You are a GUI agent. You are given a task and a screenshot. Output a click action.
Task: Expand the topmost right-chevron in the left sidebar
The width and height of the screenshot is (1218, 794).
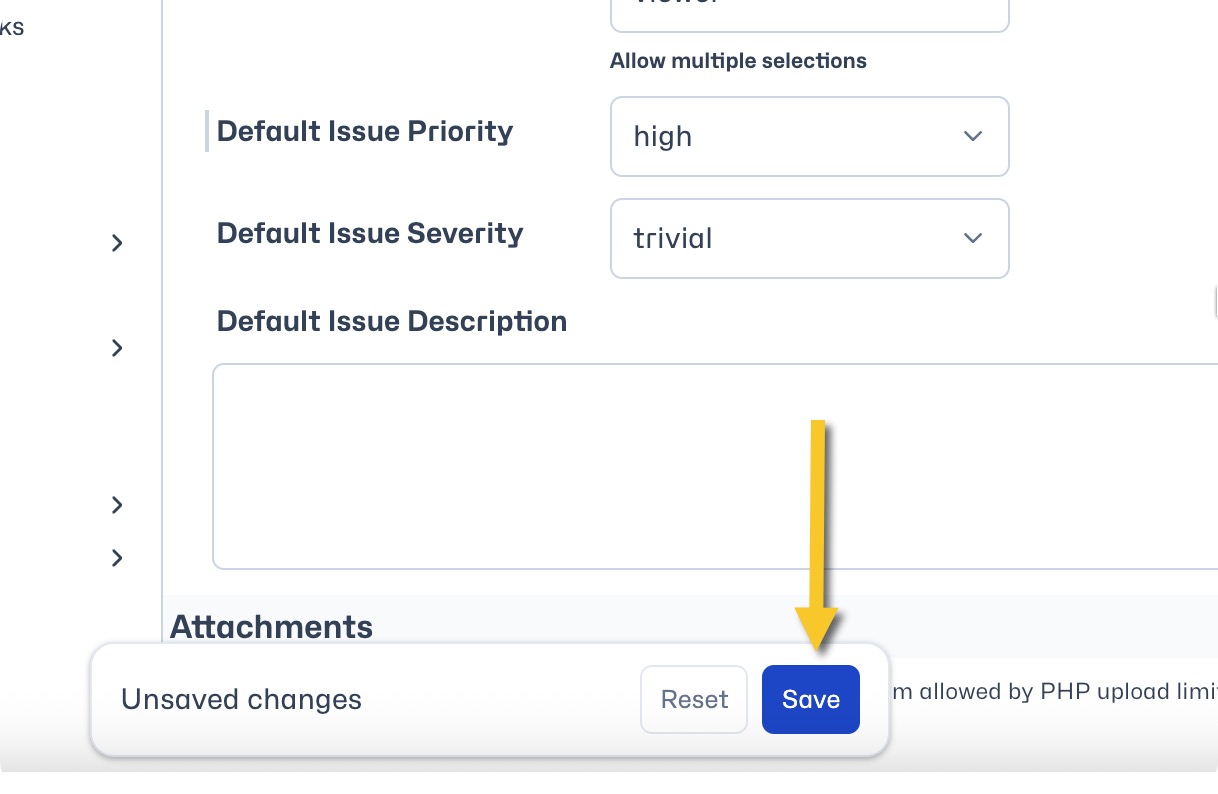(x=117, y=243)
